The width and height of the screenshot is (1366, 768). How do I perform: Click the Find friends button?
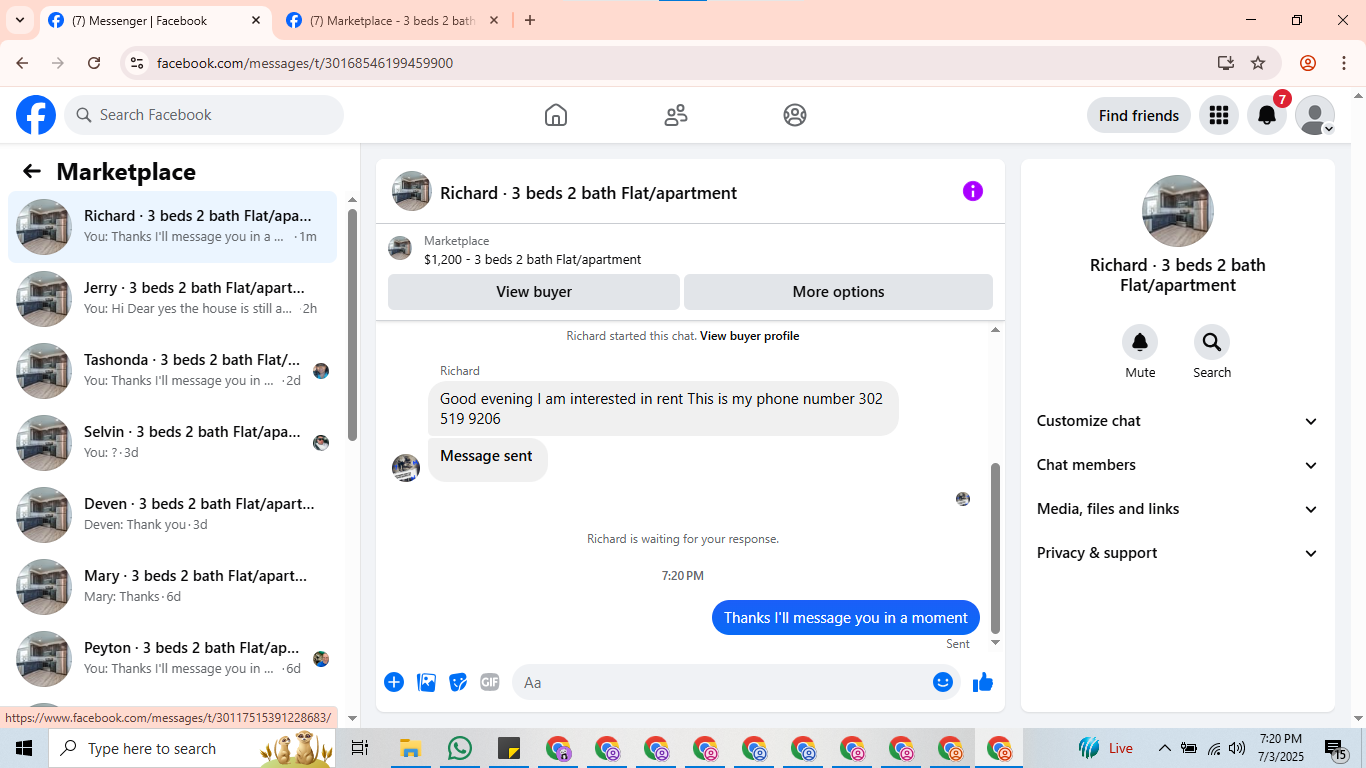[x=1138, y=115]
